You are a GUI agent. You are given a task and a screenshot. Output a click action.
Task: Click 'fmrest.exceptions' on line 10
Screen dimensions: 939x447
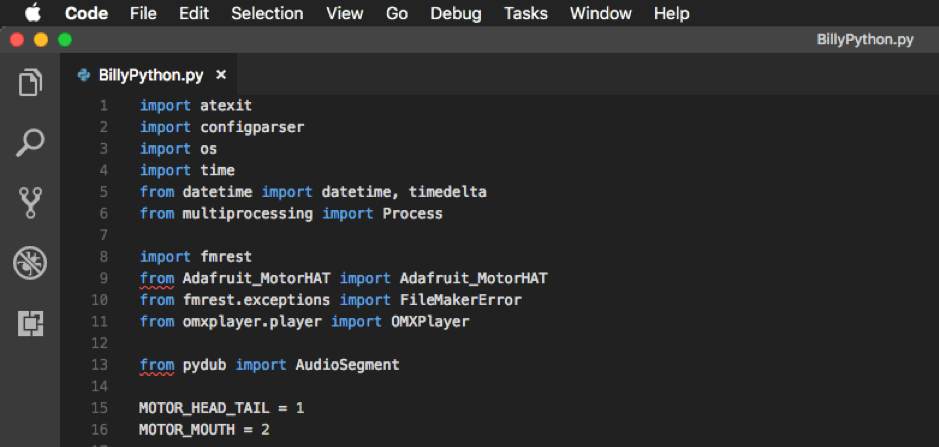pos(256,300)
